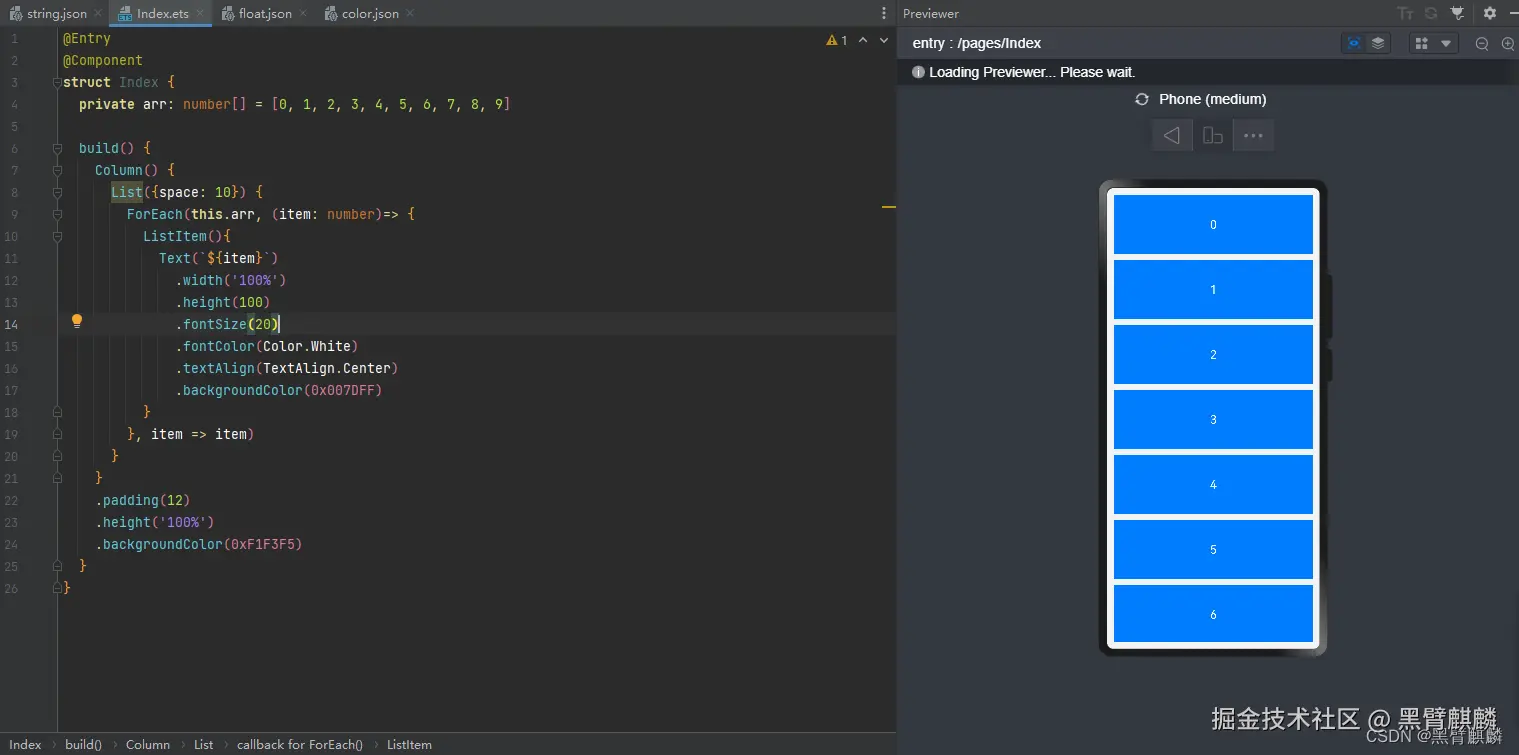Toggle the eye inspector mode in Previewer

click(x=1354, y=43)
